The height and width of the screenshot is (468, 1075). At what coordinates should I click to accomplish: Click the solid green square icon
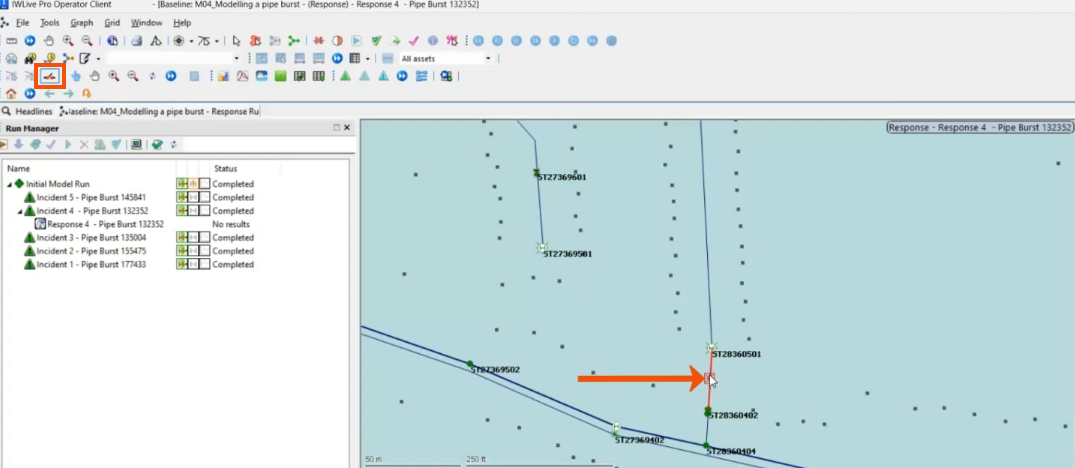click(x=280, y=76)
